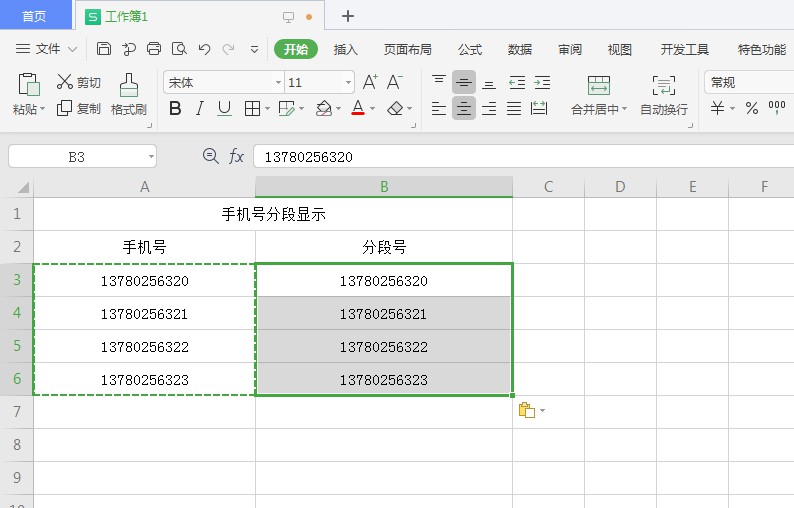Toggle Underline formatting
The height and width of the screenshot is (508, 794).
pyautogui.click(x=224, y=108)
